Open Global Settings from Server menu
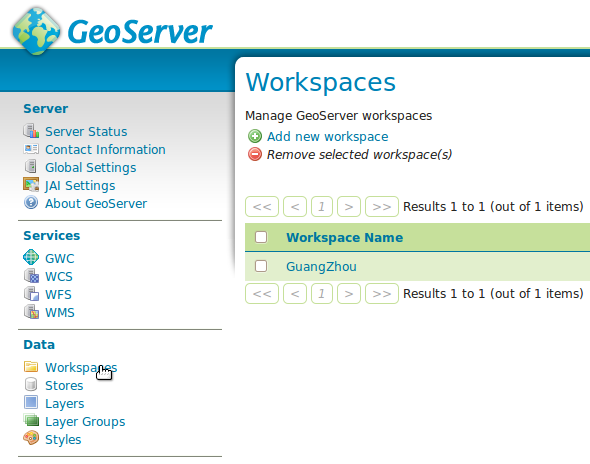Image resolution: width=590 pixels, height=464 pixels. tap(91, 167)
